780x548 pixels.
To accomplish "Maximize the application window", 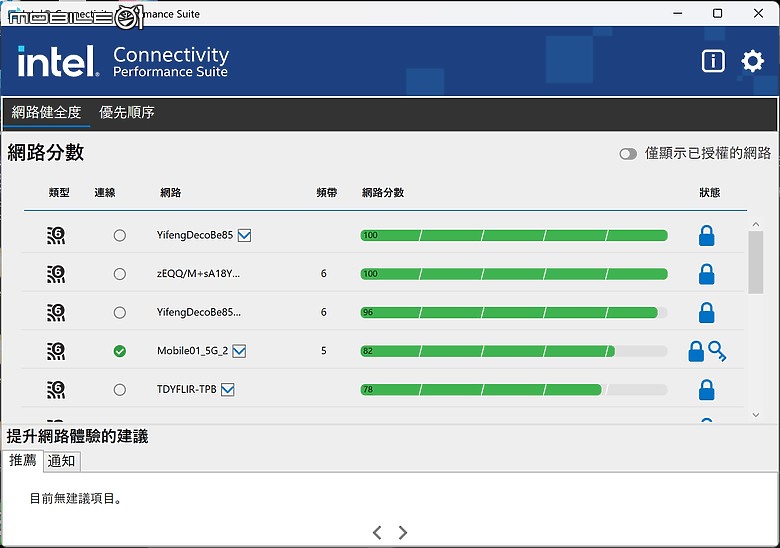I will [717, 13].
